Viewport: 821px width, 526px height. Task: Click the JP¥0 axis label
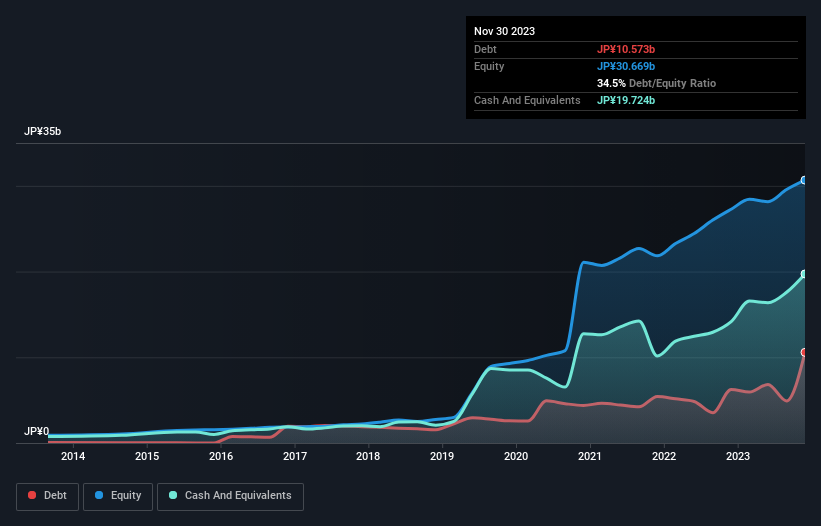click(x=37, y=431)
